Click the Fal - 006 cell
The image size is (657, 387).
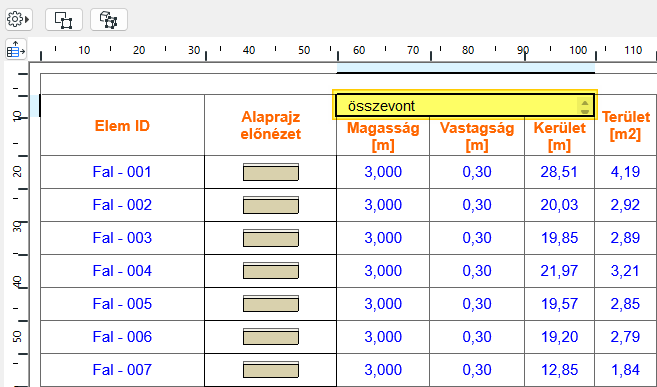[x=122, y=337]
